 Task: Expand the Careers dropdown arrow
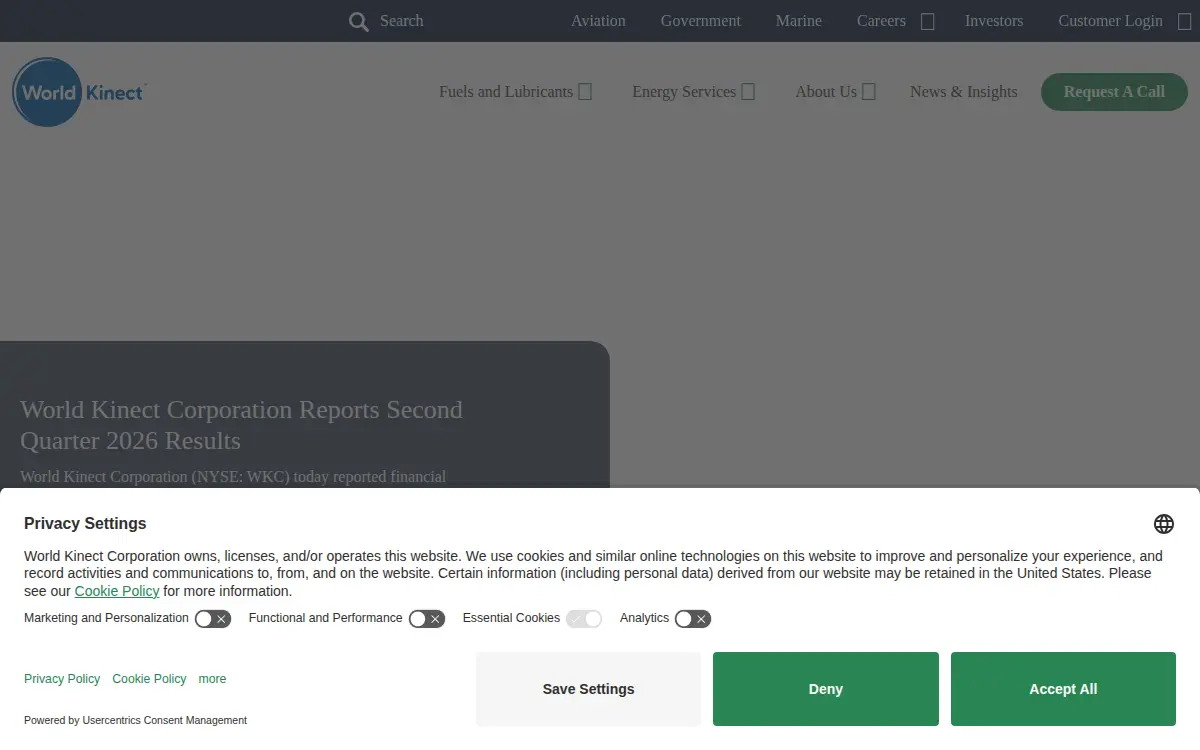[x=928, y=21]
